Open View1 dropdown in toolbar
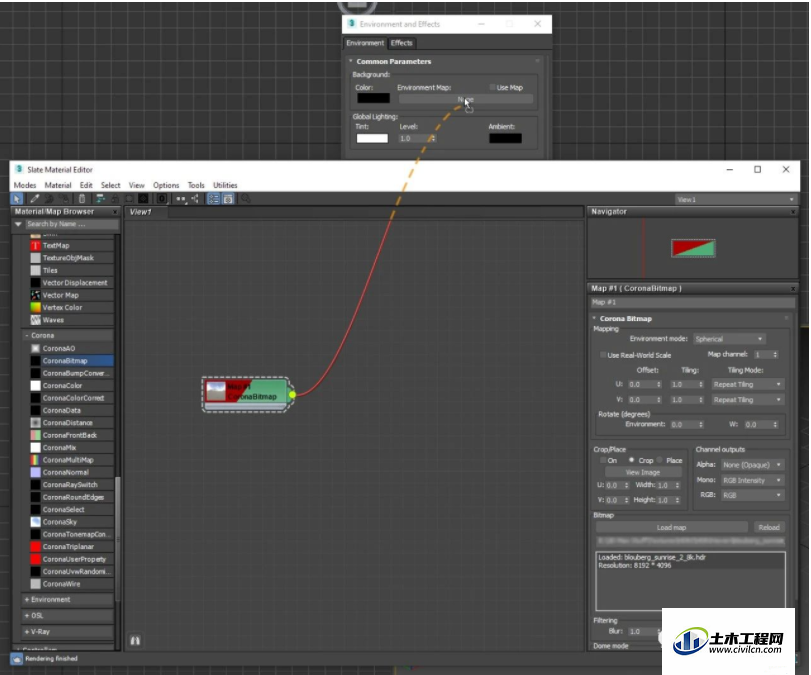 click(735, 199)
